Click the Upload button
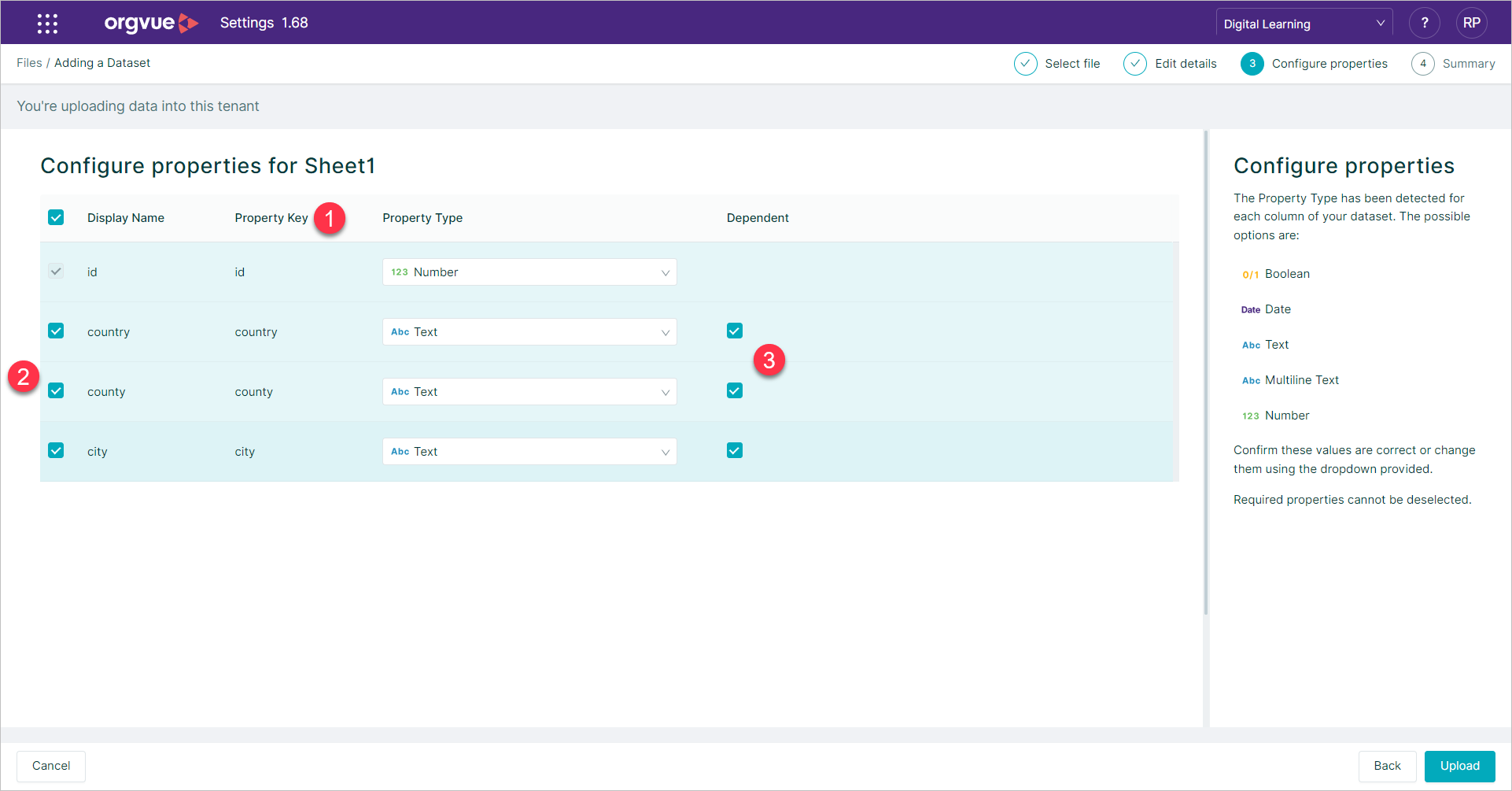 (x=1459, y=766)
